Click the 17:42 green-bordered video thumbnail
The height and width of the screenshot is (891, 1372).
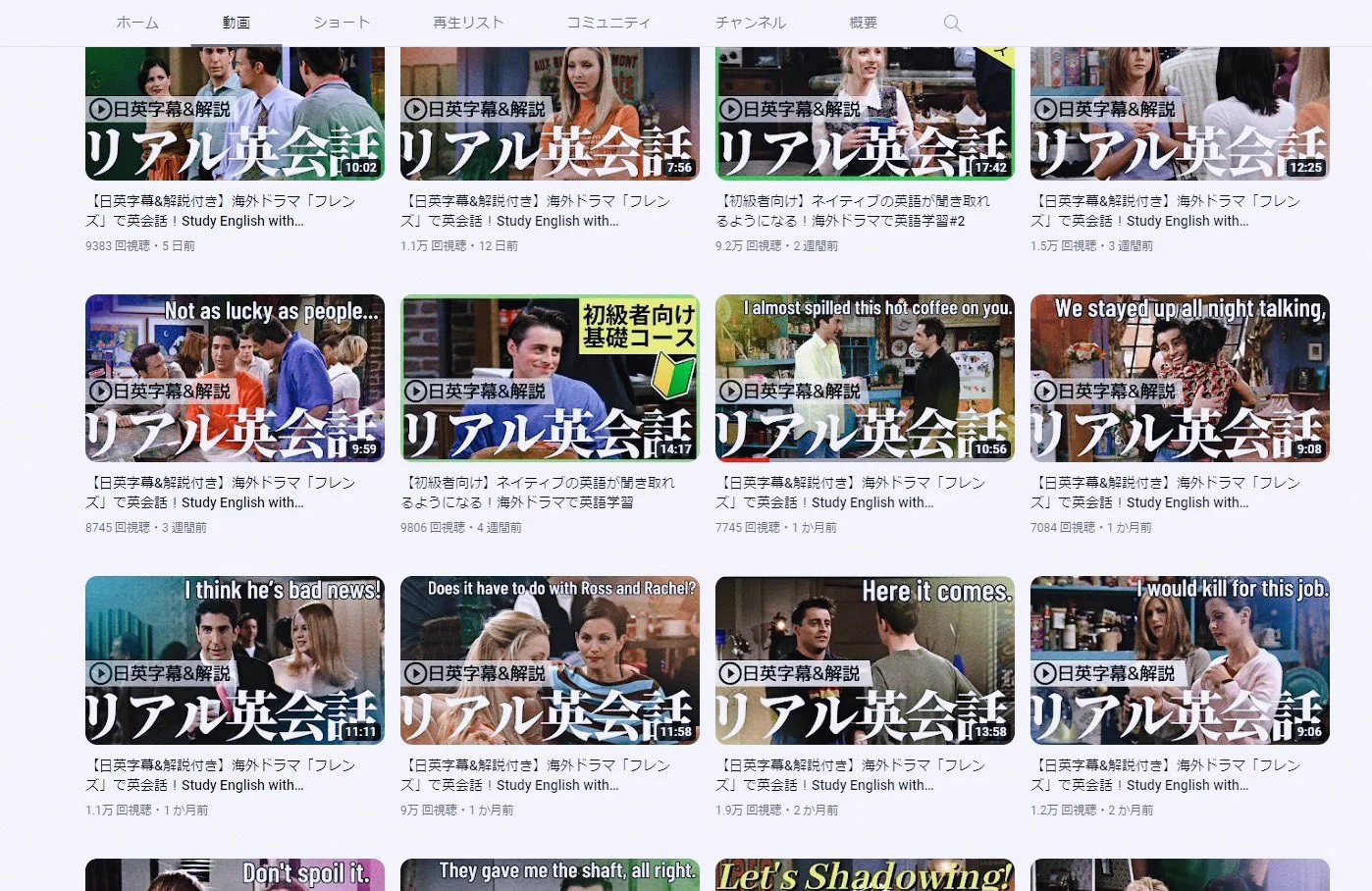pyautogui.click(x=865, y=114)
